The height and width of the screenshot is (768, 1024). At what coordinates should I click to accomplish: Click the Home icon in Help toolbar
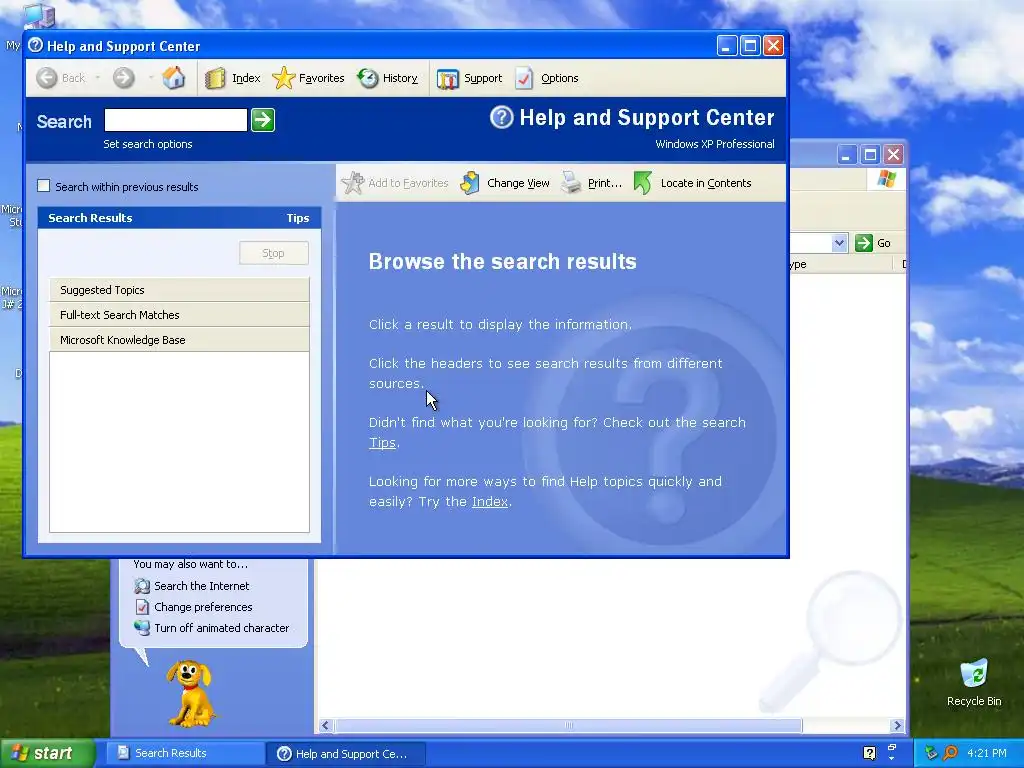[x=174, y=78]
